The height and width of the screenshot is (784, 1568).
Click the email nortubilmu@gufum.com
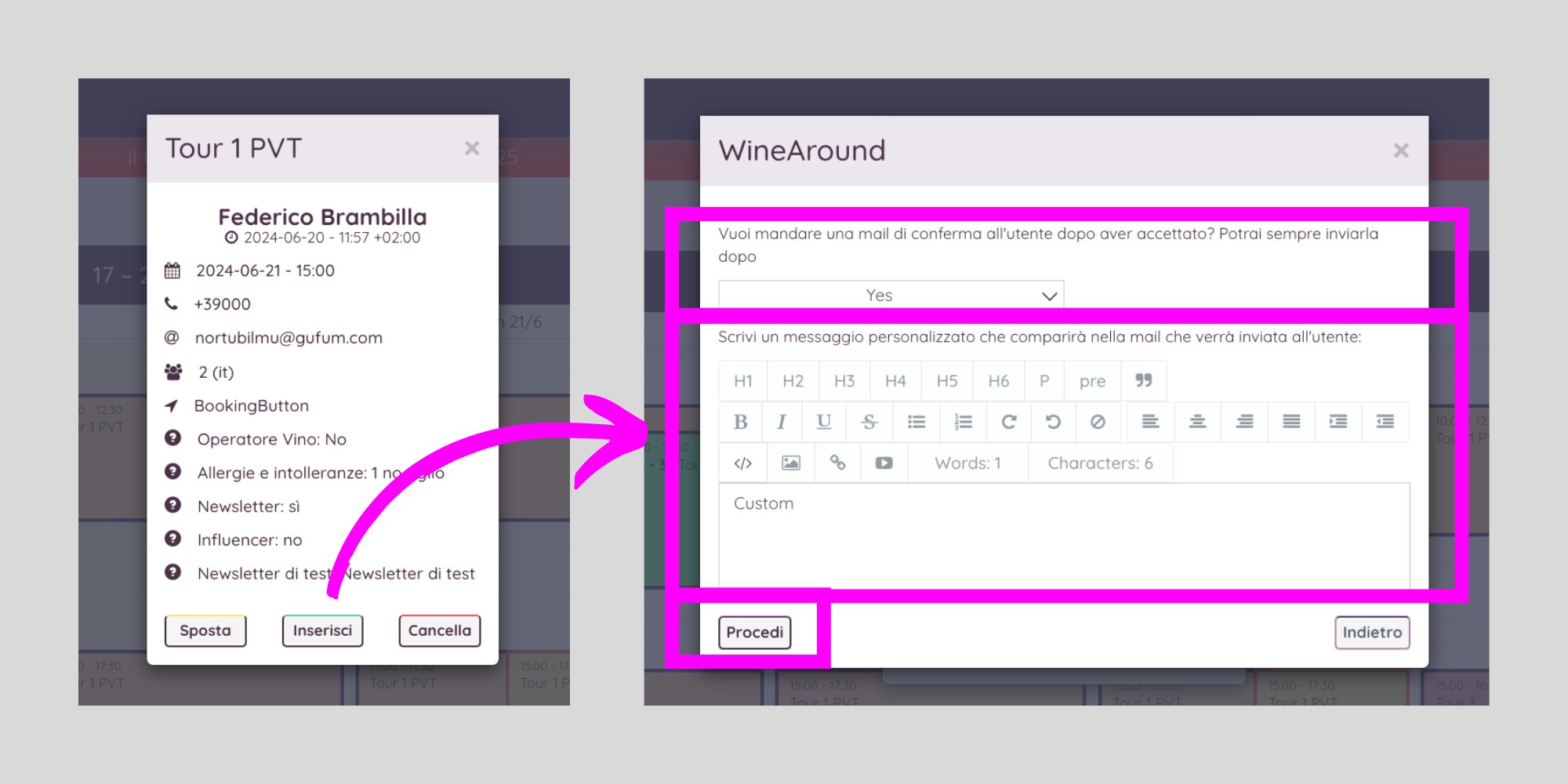[x=289, y=338]
